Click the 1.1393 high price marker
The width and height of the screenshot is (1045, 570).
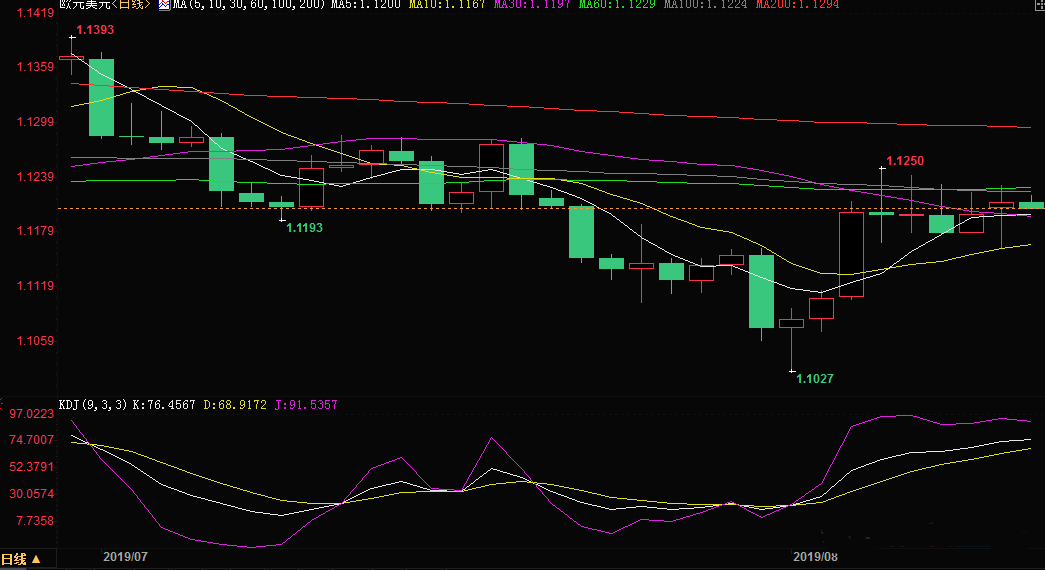95,30
